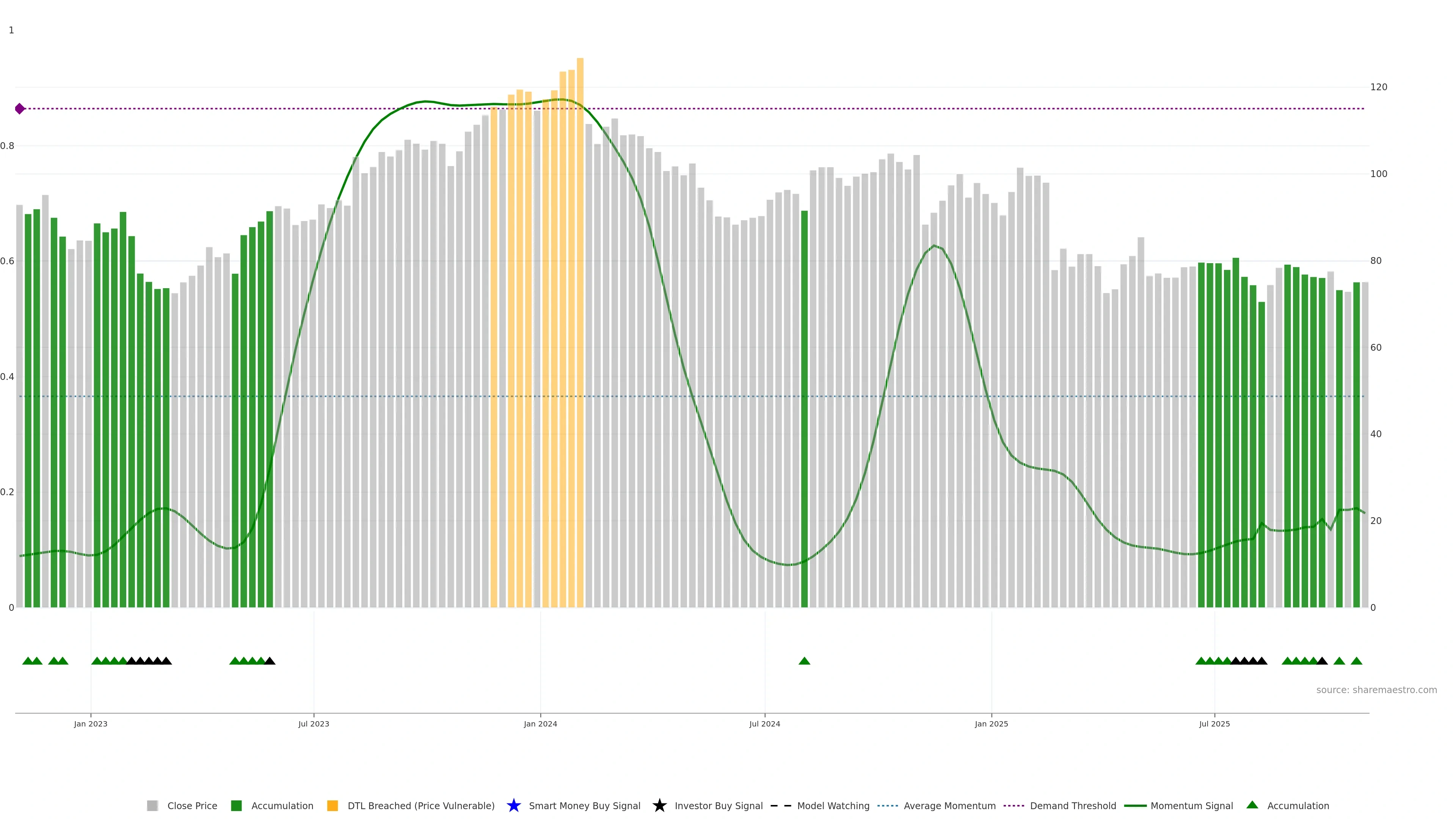Click the green Accumulation triangle legend icon
Image resolution: width=1456 pixels, height=819 pixels.
[1252, 805]
